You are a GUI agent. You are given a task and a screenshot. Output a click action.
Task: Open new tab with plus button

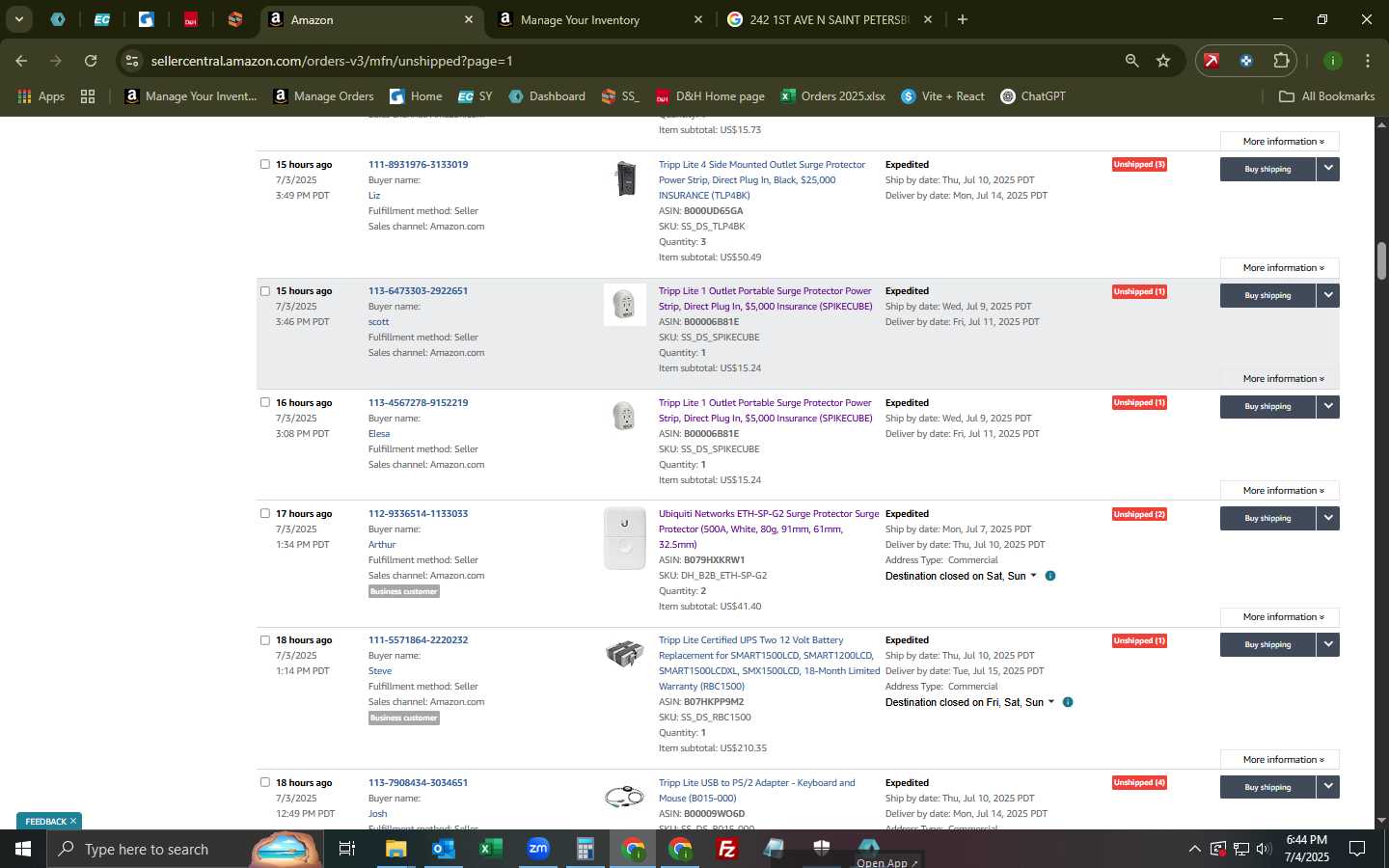[x=962, y=19]
